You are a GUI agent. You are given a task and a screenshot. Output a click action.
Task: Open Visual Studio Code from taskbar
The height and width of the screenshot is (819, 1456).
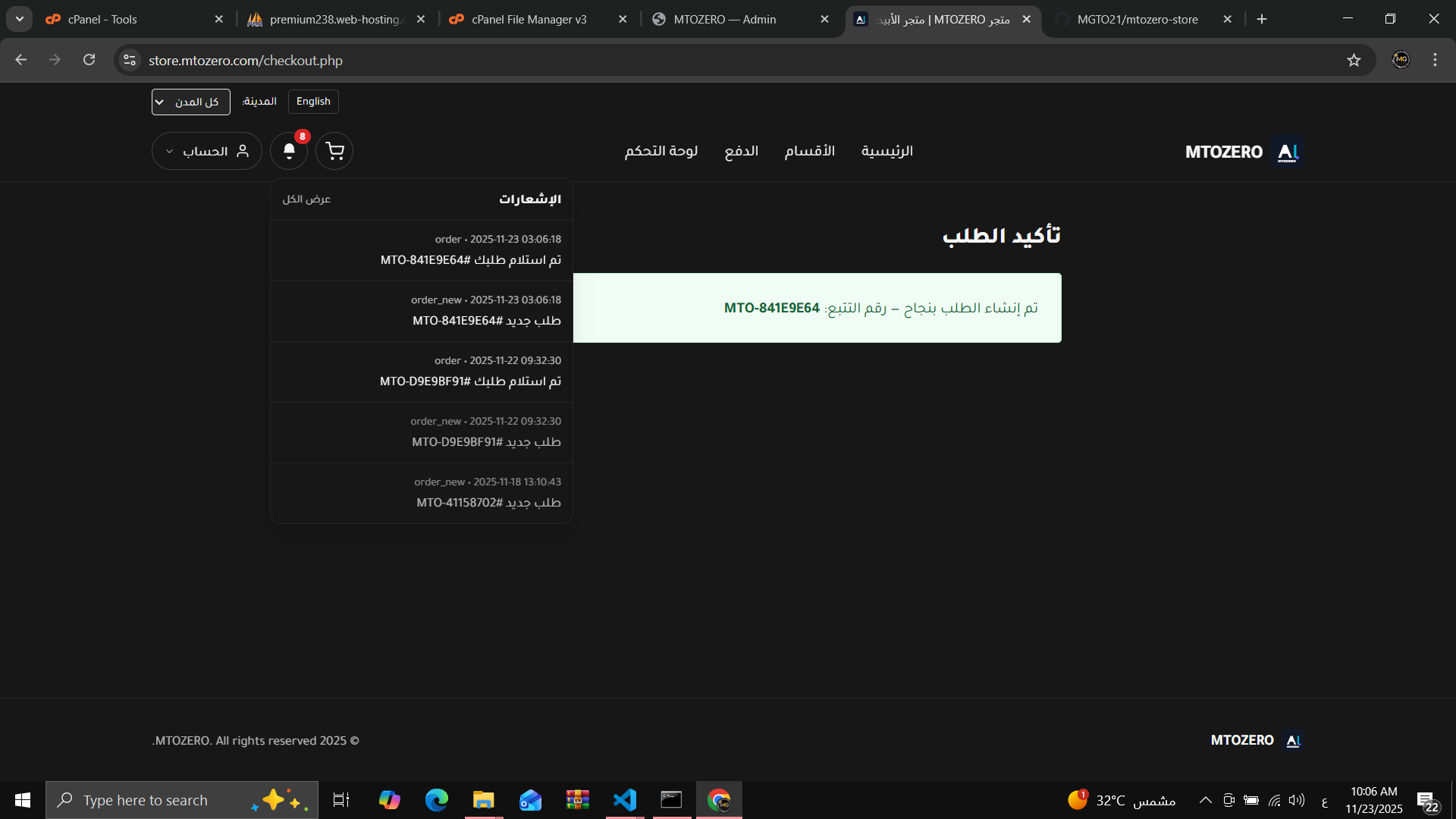624,800
